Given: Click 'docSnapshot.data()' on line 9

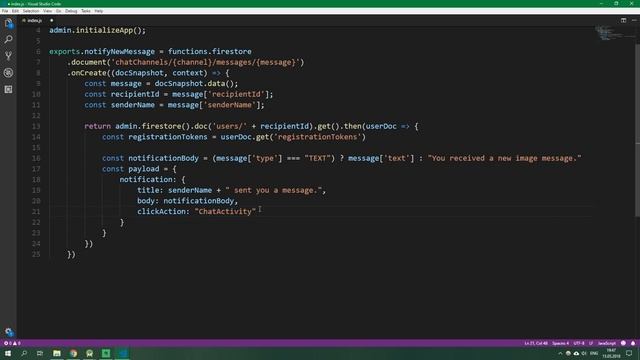Looking at the screenshot, I should pos(194,84).
